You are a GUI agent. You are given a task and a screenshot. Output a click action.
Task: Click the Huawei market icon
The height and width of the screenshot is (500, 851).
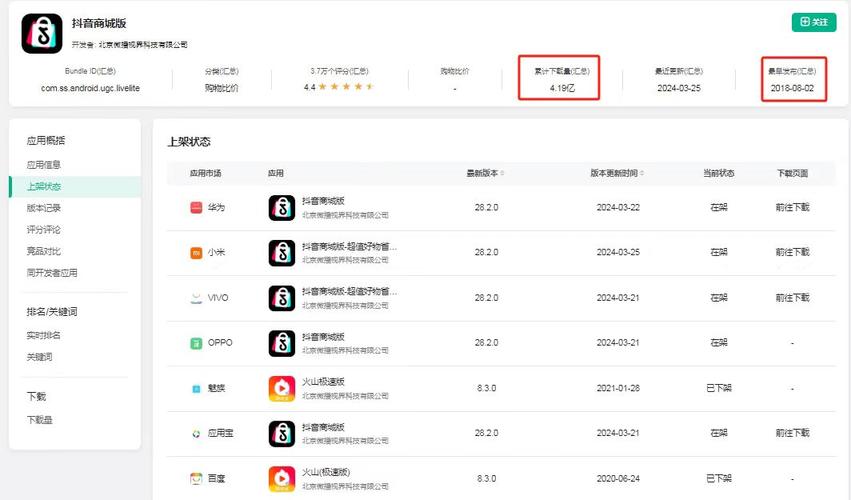pos(196,207)
